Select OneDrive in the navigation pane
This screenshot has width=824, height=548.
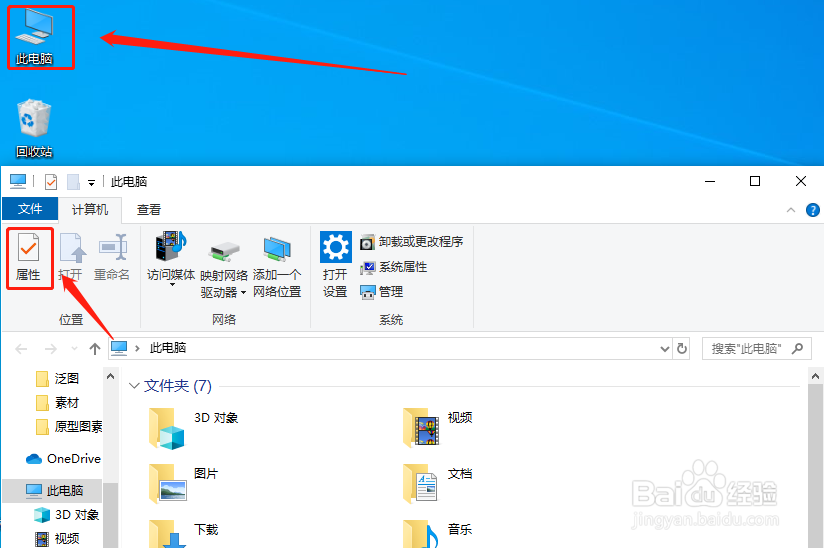tap(63, 459)
